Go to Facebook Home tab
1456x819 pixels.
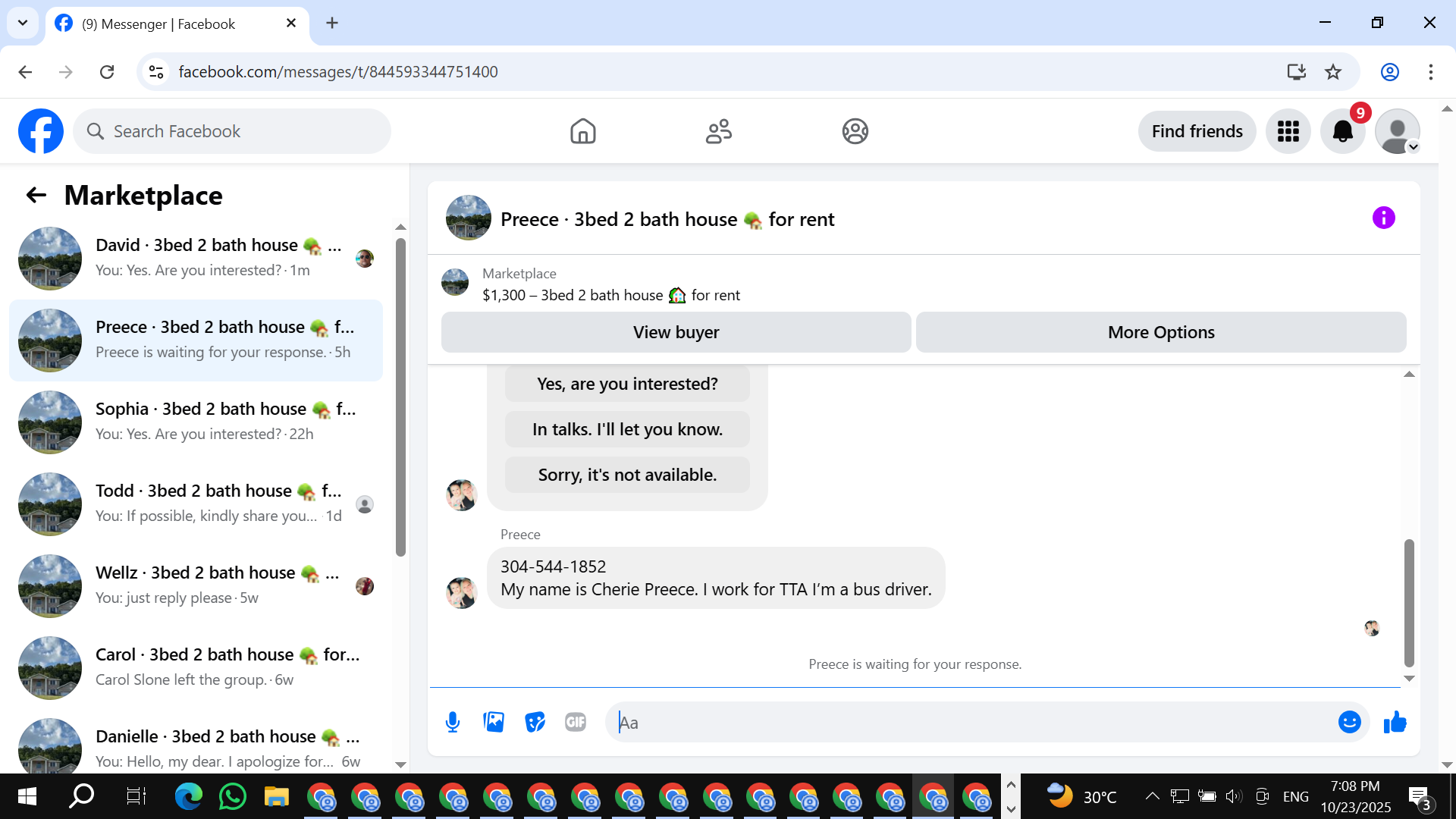(582, 131)
